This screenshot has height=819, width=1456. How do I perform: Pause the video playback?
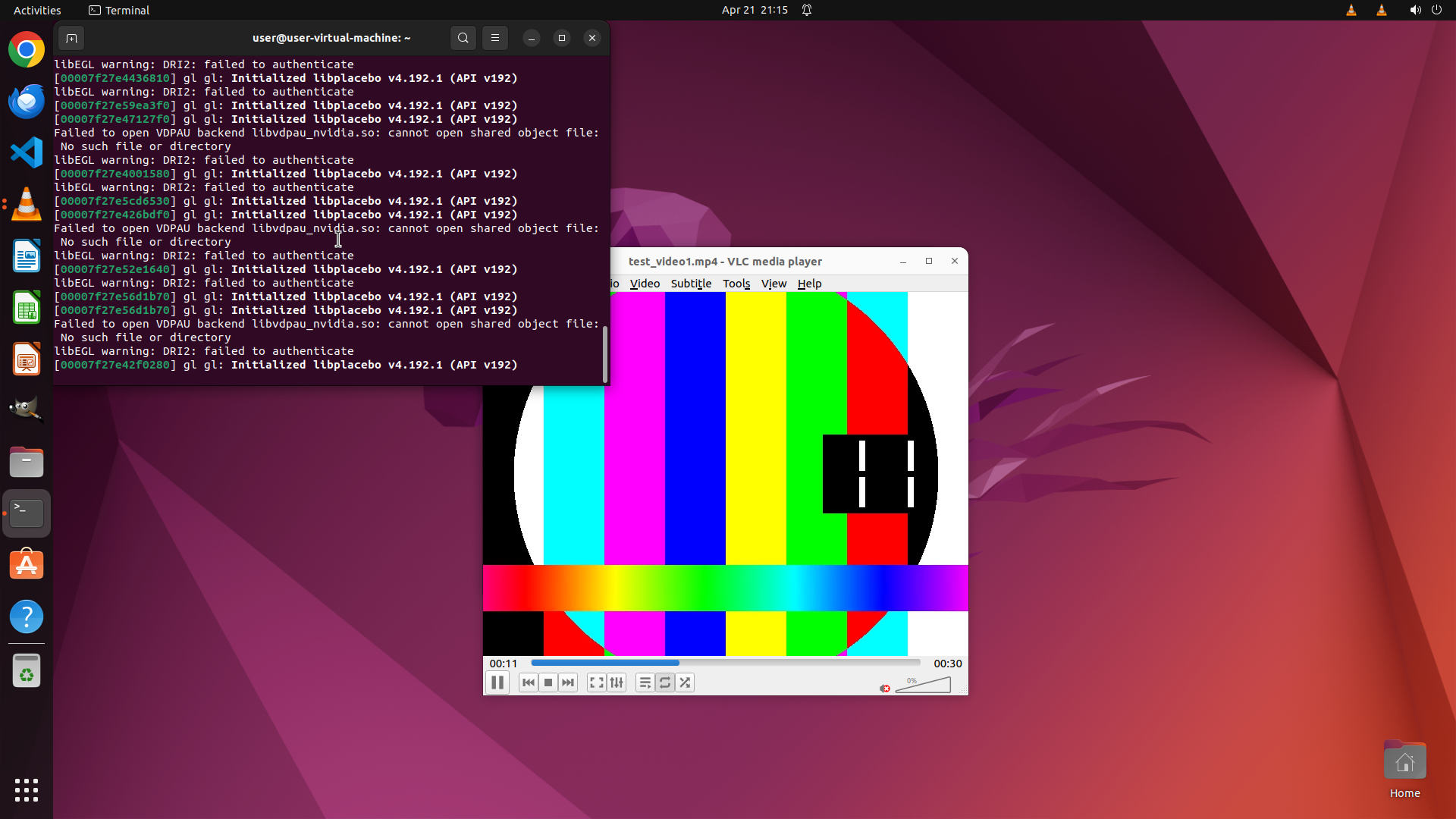point(497,682)
